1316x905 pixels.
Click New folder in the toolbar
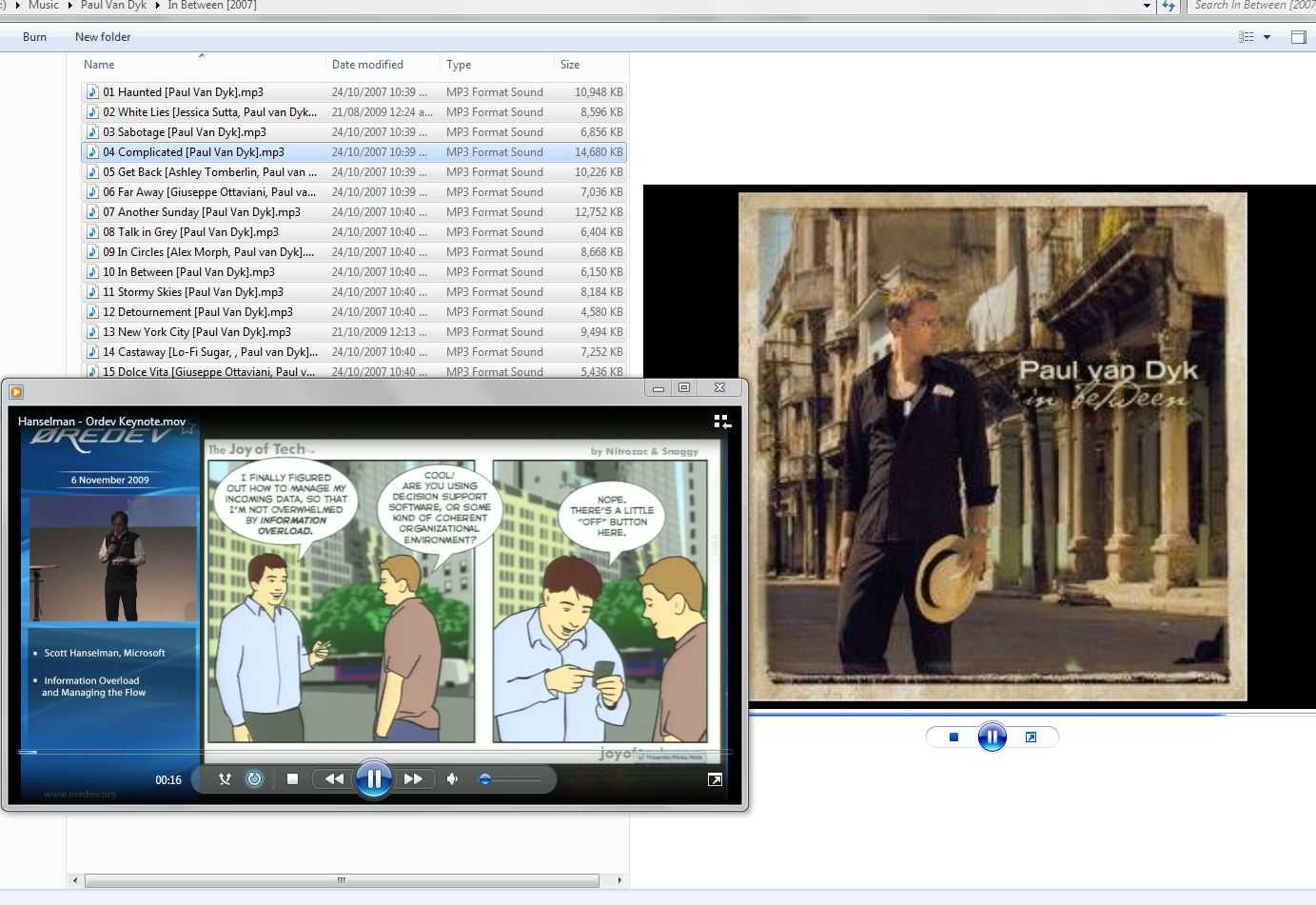tap(103, 37)
